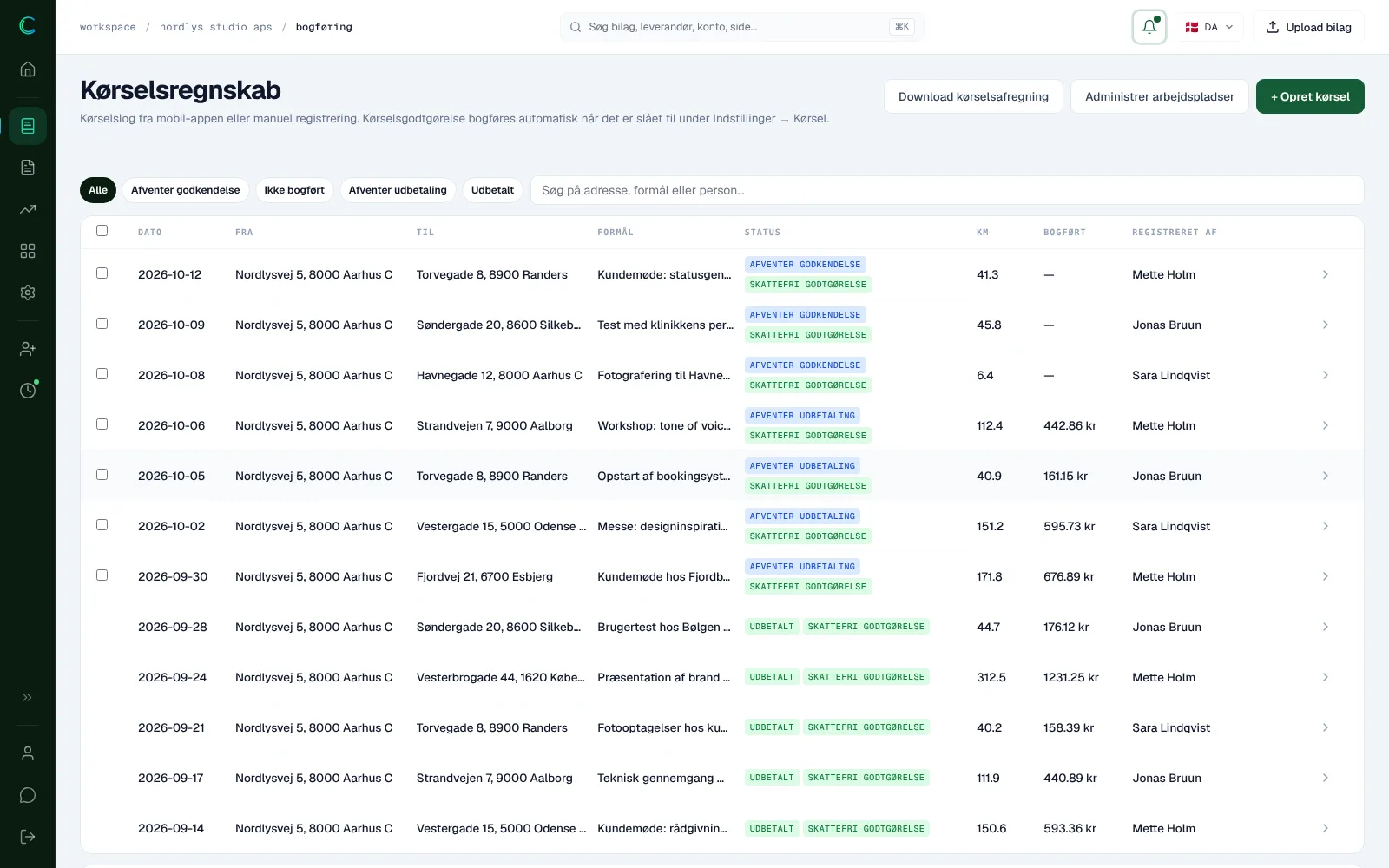Check the 2026-10-12 row checkbox

click(x=102, y=273)
